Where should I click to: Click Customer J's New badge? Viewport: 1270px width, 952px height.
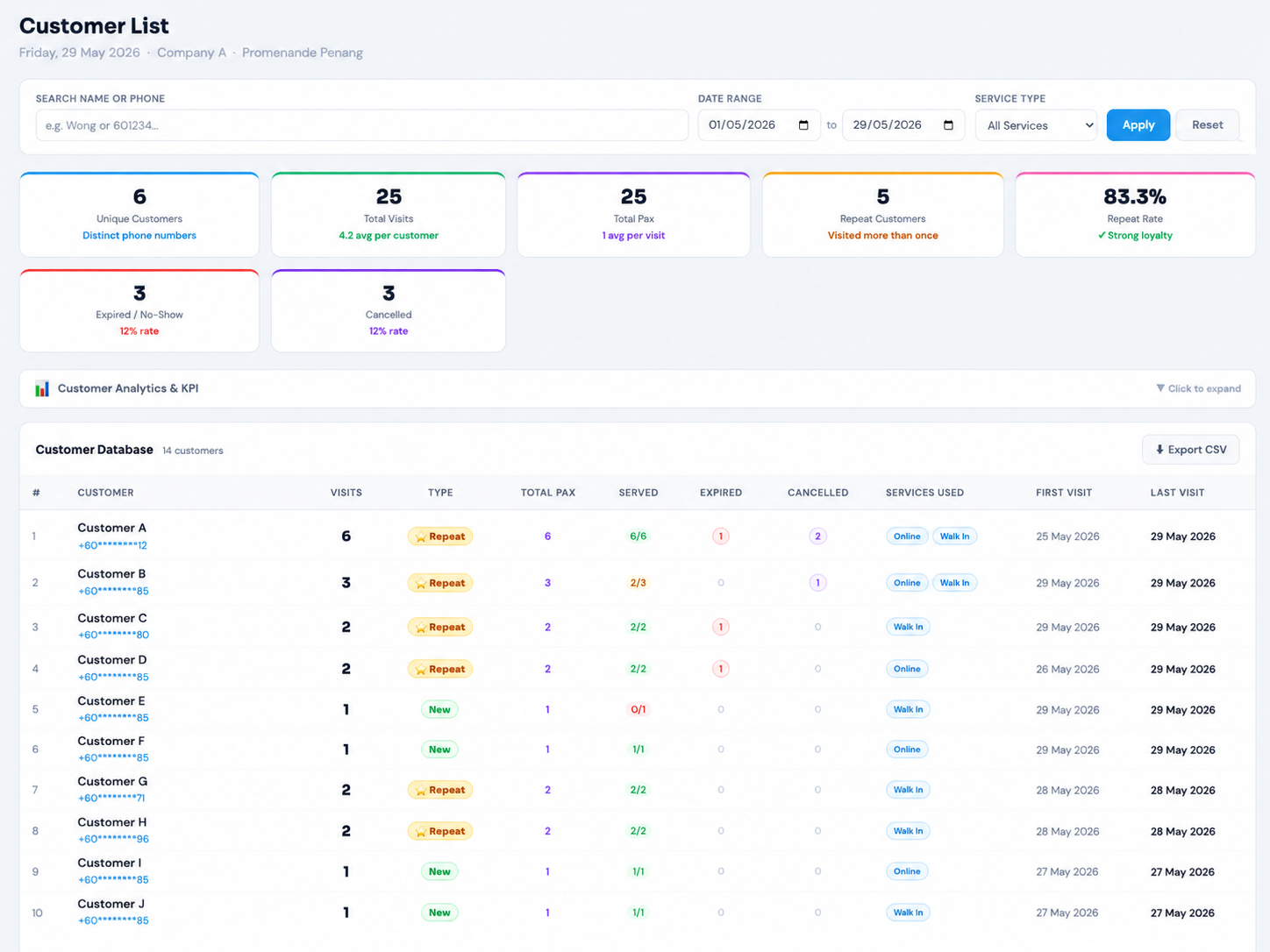pos(439,913)
